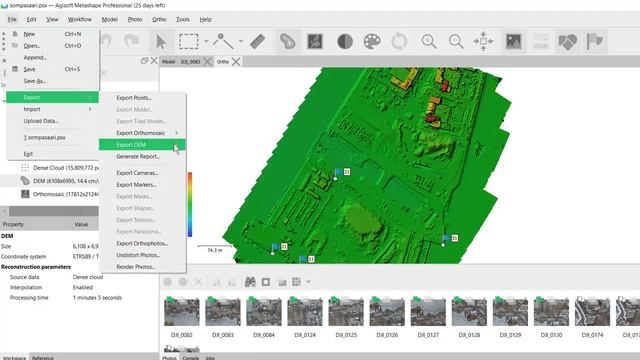The image size is (640, 360).
Task: Toggle Show Markers flag icon
Action: (x=595, y=41)
